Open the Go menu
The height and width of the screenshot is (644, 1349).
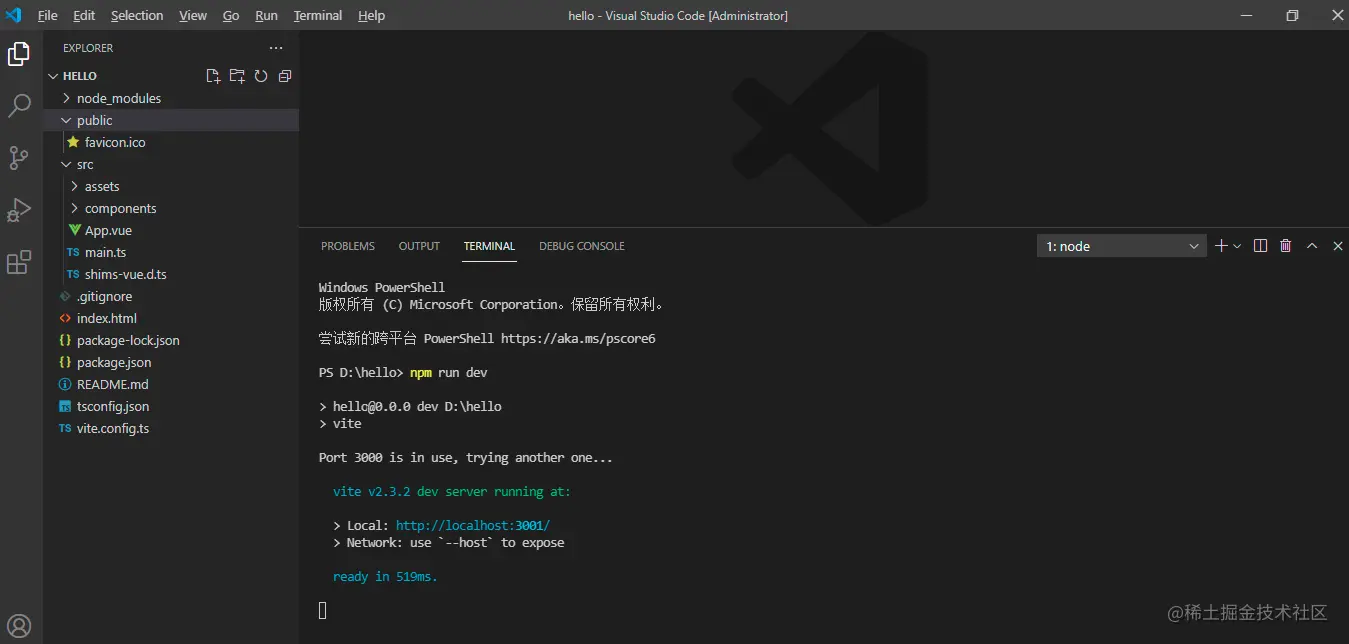point(231,15)
